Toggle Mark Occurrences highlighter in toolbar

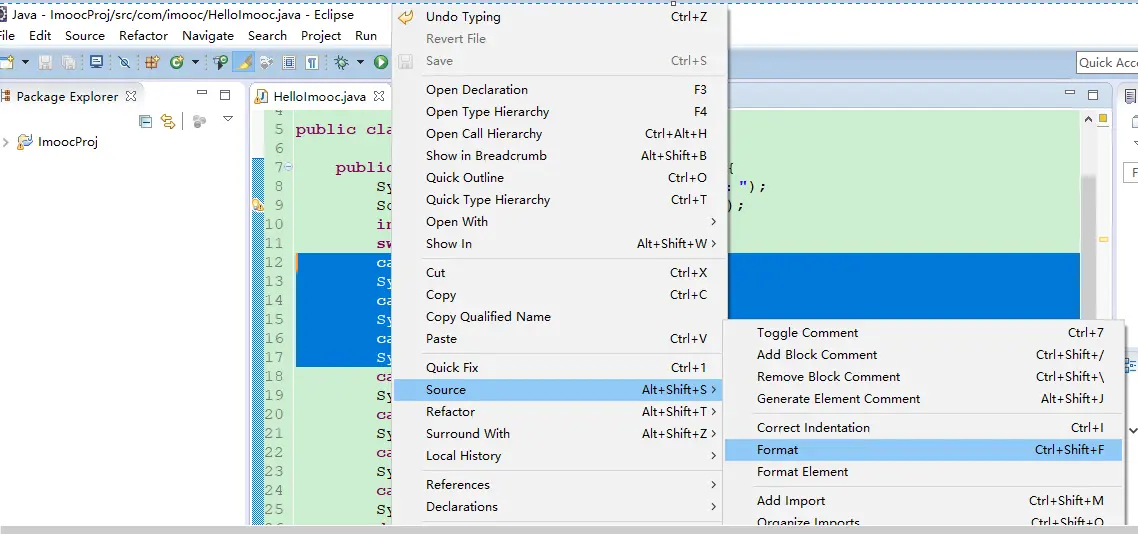point(243,62)
